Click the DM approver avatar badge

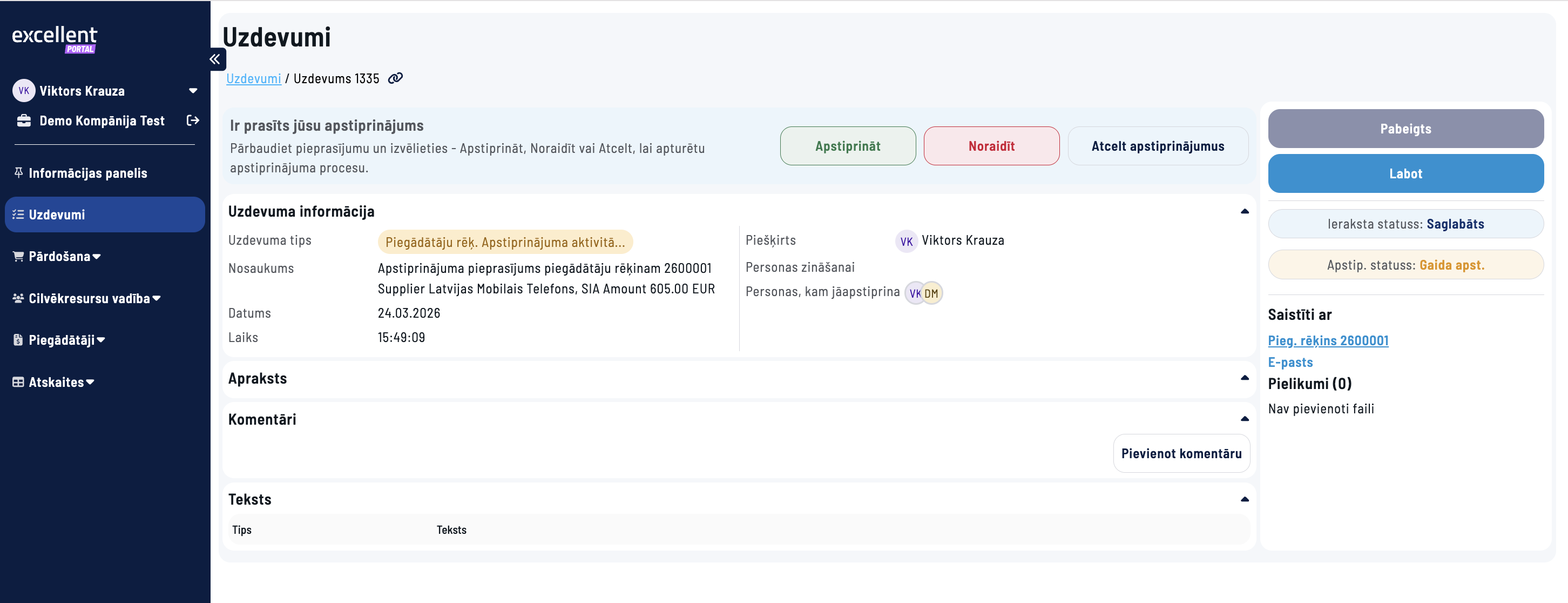pos(932,293)
